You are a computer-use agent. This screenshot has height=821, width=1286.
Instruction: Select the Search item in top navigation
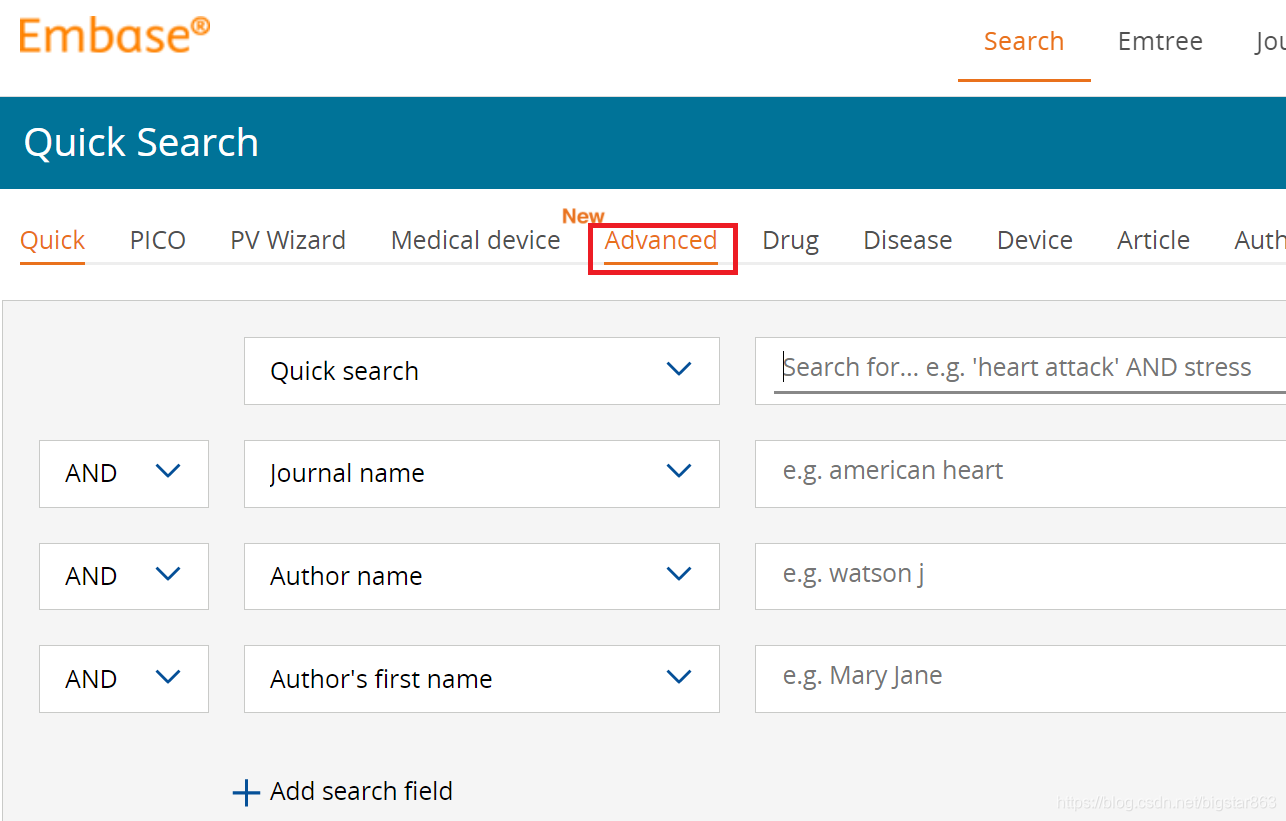[1024, 41]
